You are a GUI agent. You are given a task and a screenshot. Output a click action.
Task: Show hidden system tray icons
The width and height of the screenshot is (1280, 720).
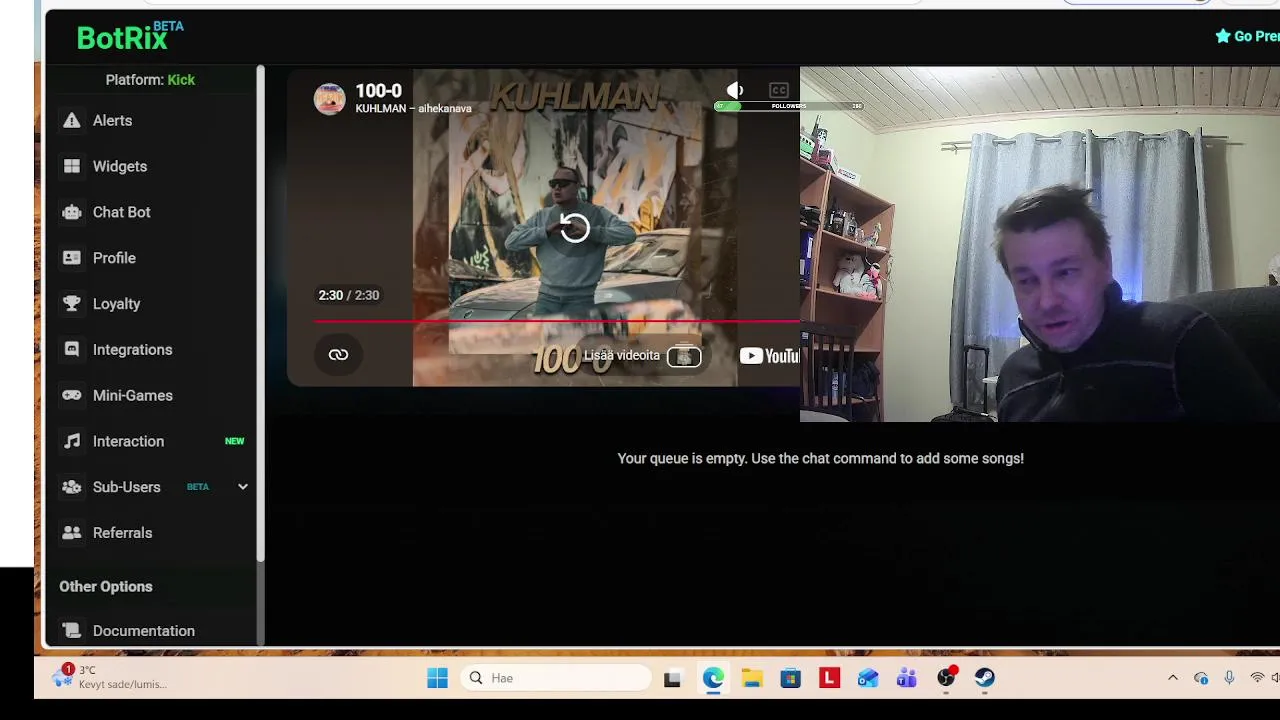point(1173,678)
